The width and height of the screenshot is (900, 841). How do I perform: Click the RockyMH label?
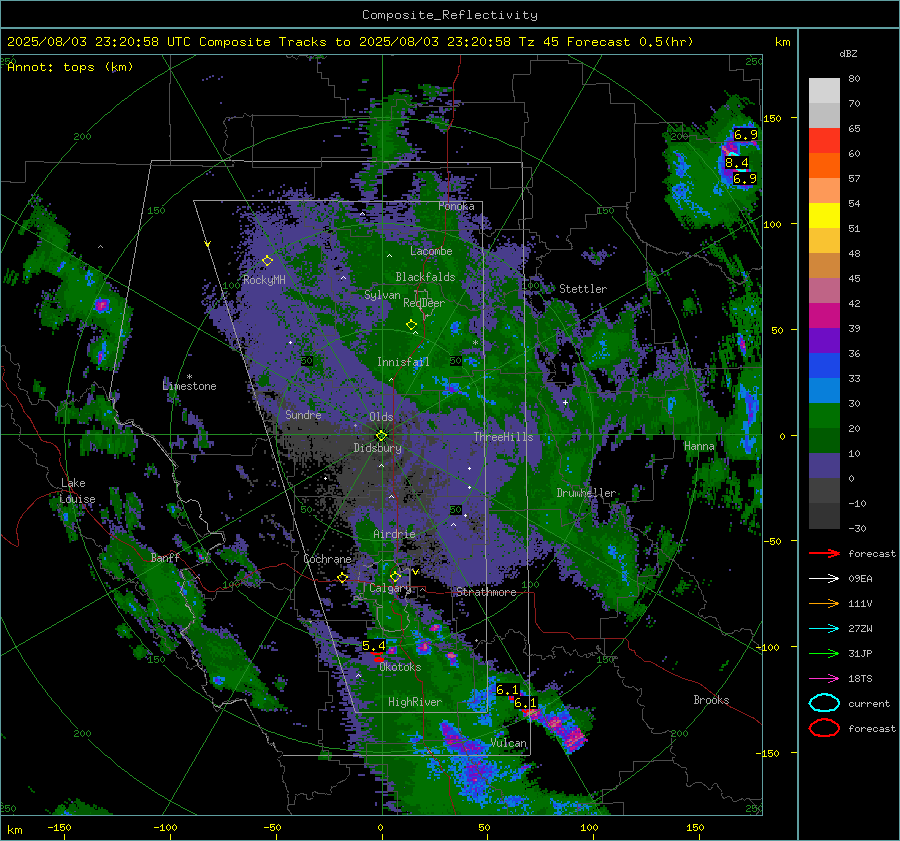click(264, 280)
